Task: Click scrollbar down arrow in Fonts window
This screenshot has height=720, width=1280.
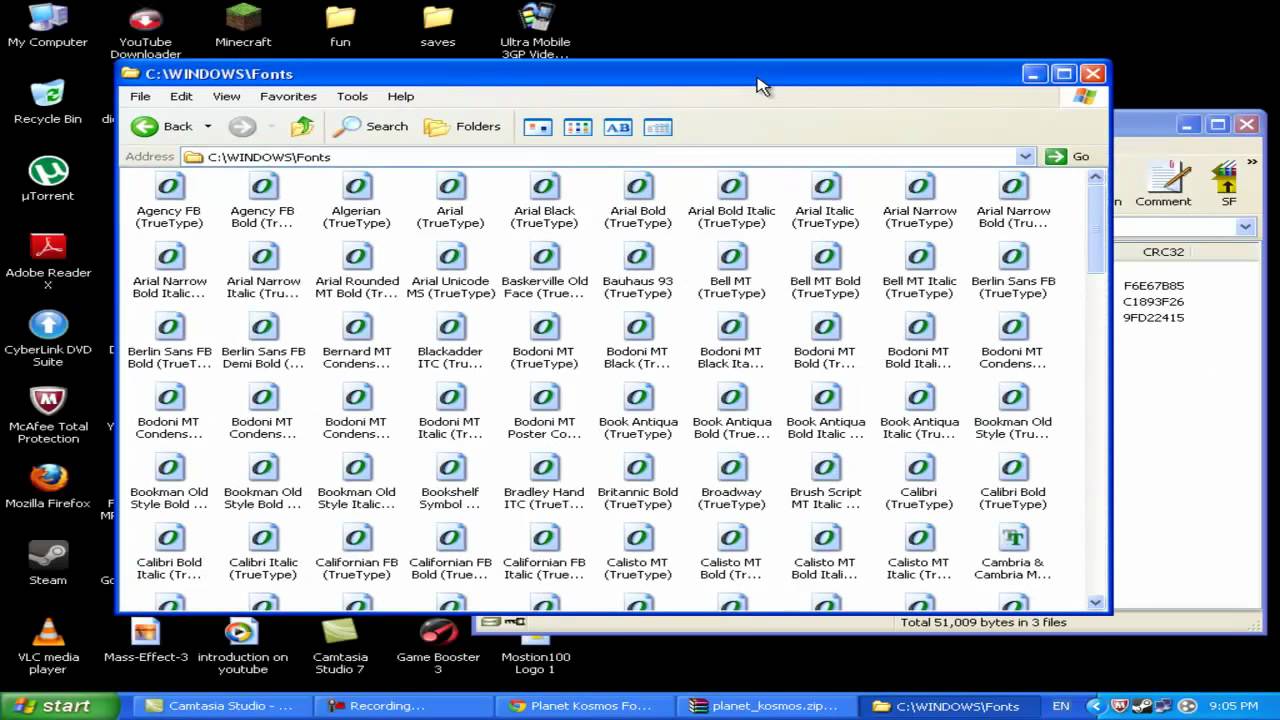Action: point(1095,602)
